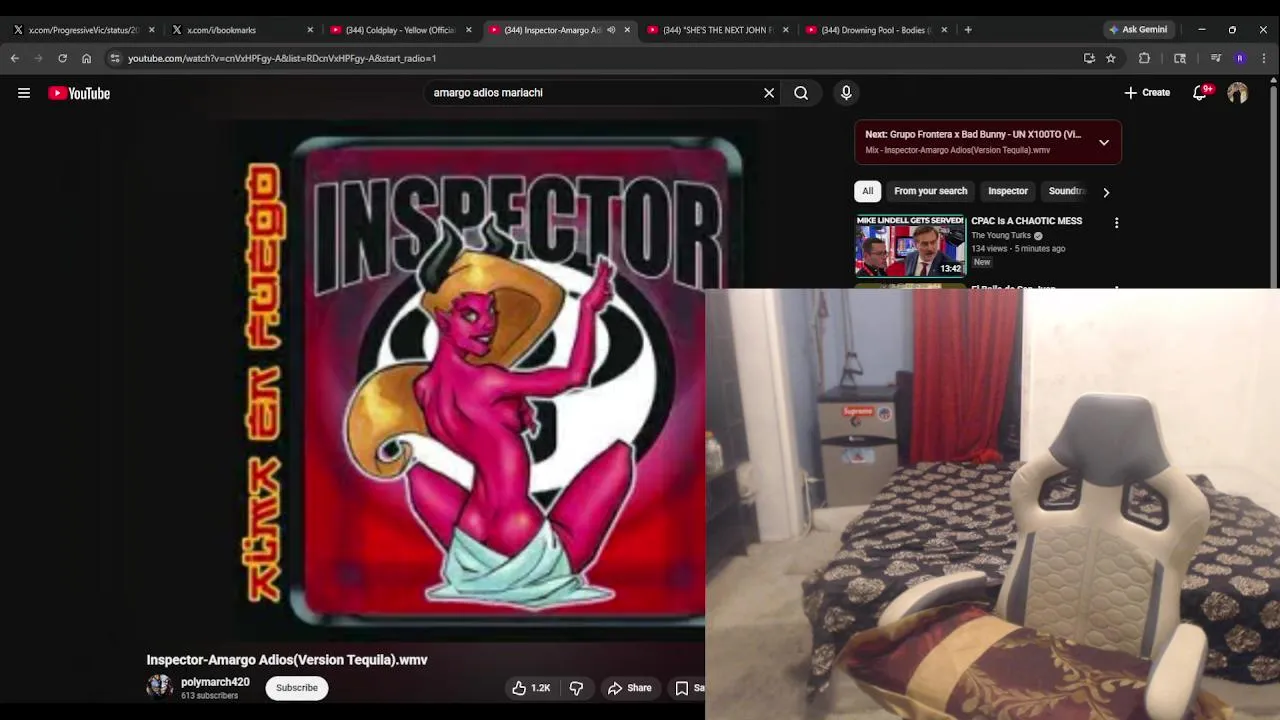1280x720 pixels.
Task: Mute the Inspector-Amargo Adios tab audio
Action: (611, 30)
